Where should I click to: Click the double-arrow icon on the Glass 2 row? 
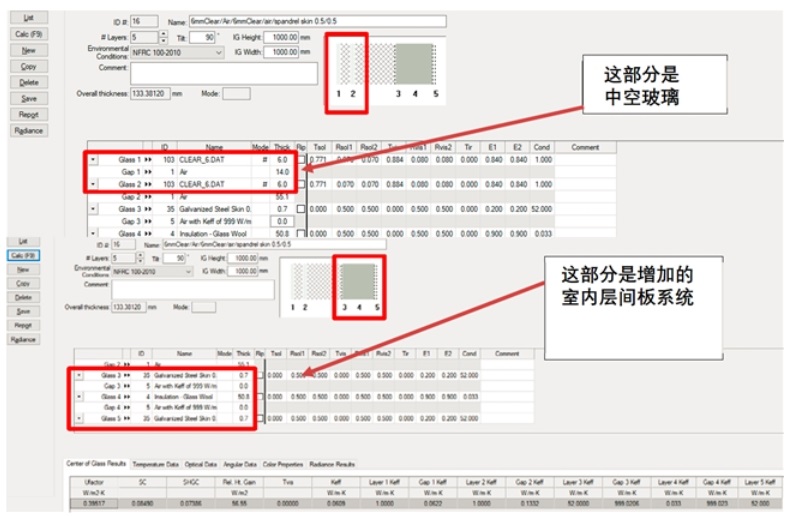tap(149, 184)
